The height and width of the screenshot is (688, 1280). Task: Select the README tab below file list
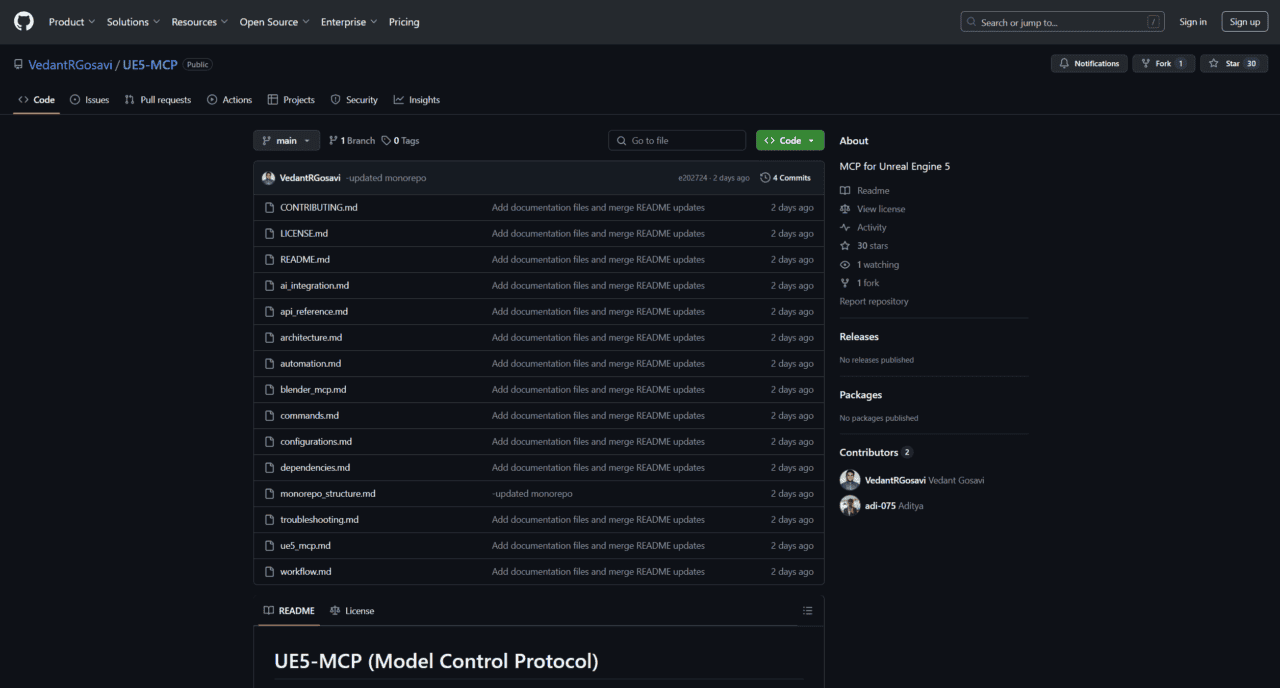[288, 610]
